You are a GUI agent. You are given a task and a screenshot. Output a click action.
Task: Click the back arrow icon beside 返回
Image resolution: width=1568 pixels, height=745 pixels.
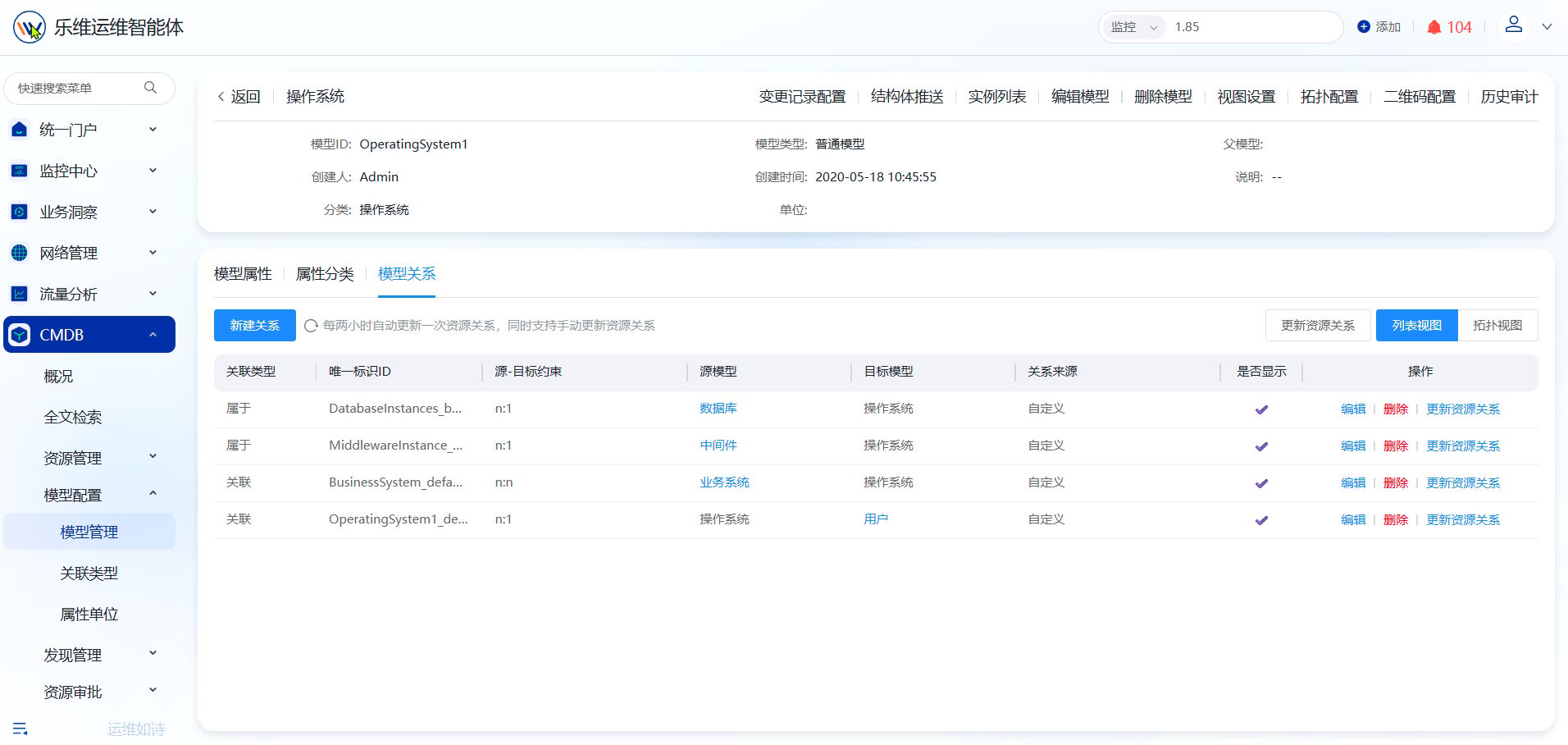[221, 97]
